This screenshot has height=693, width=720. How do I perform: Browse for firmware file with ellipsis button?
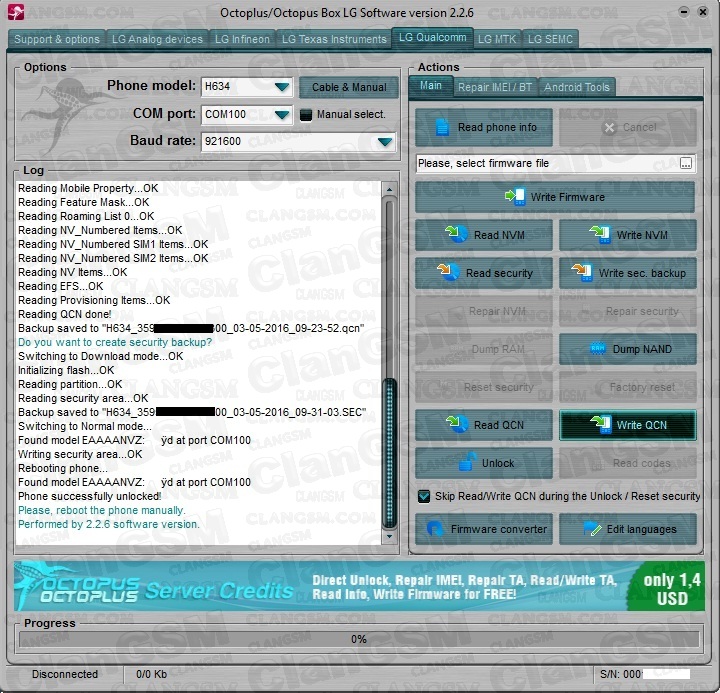point(686,163)
